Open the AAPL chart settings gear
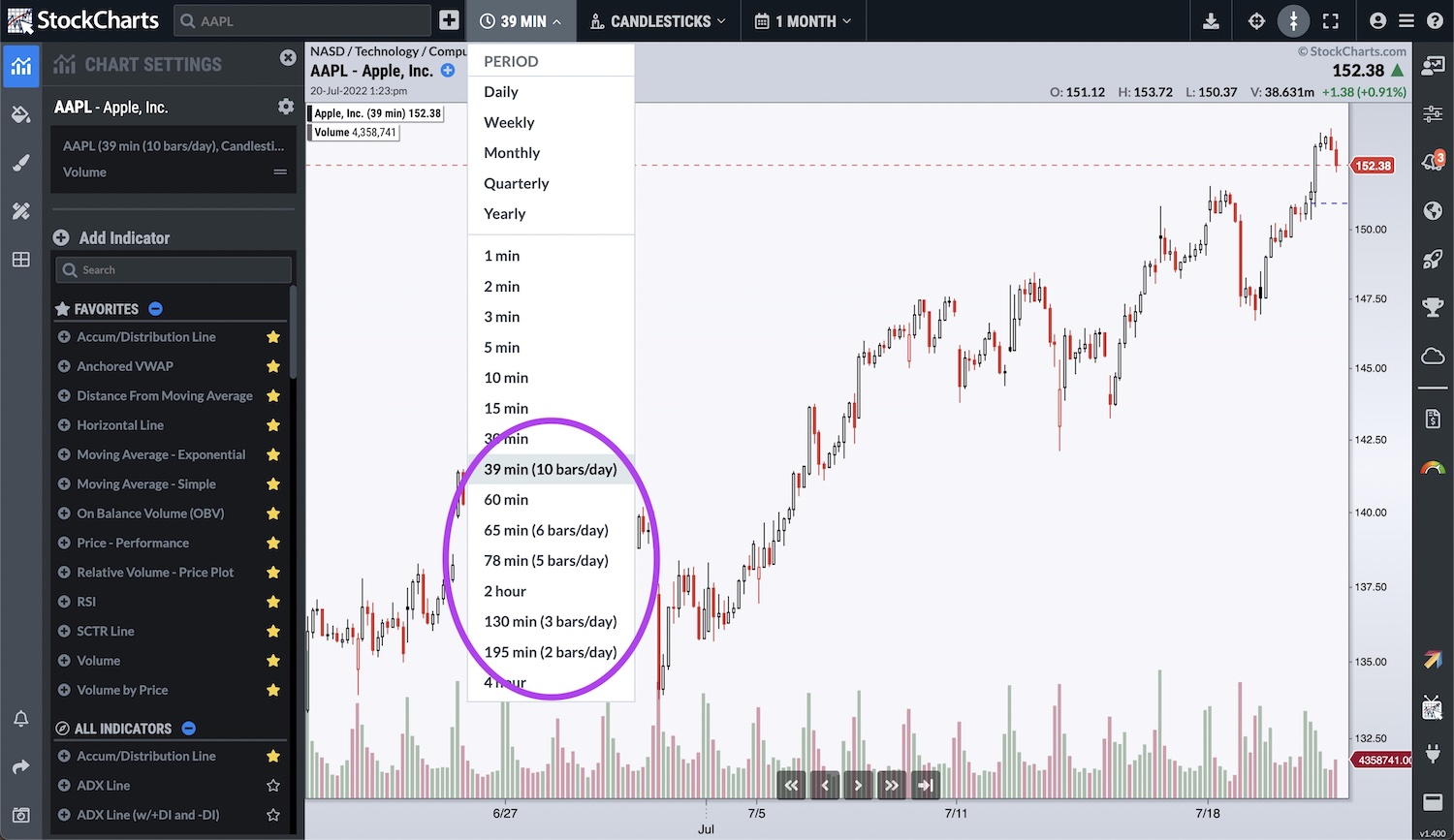Viewport: 1454px width, 840px height. click(285, 107)
